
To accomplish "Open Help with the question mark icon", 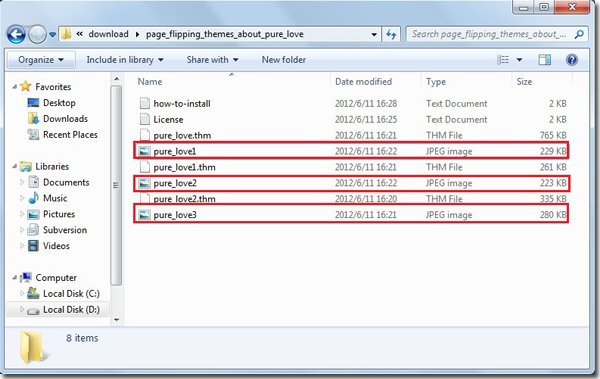I will [x=572, y=60].
